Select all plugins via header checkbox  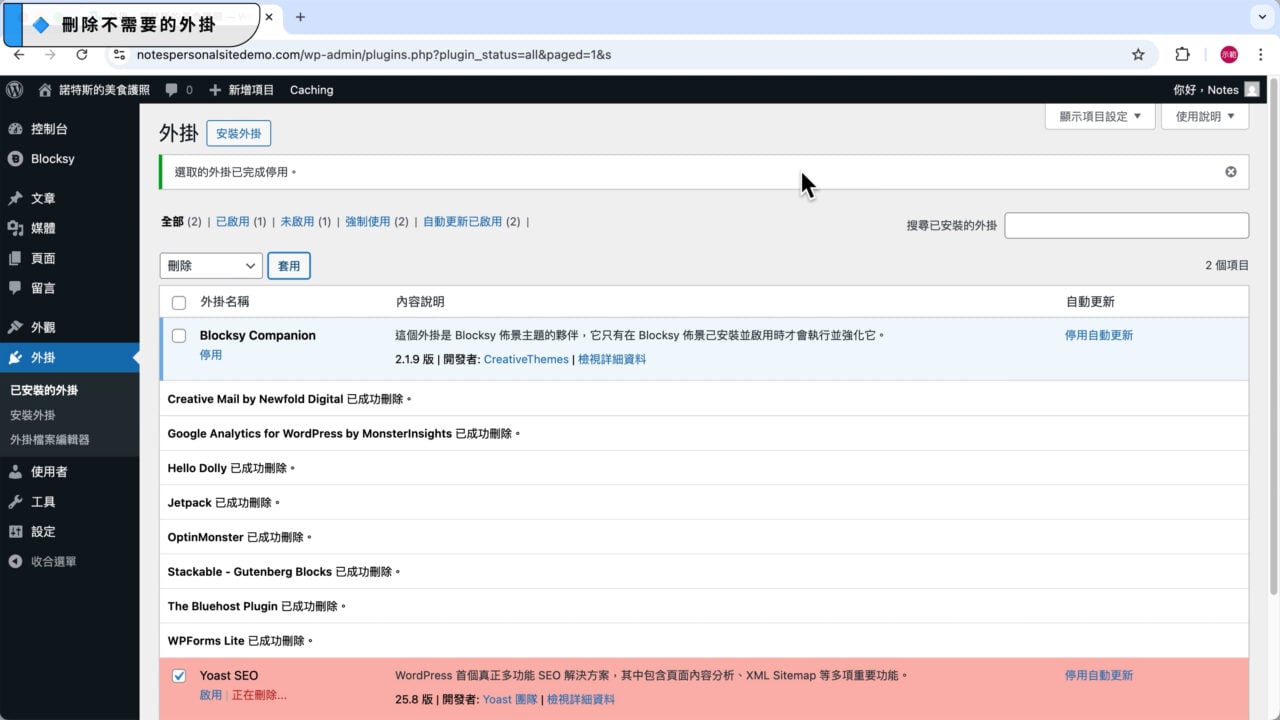point(179,302)
